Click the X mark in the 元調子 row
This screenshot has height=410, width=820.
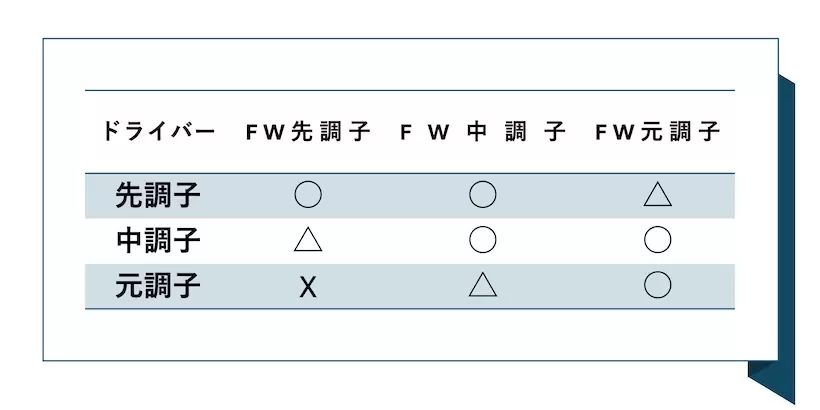308,288
